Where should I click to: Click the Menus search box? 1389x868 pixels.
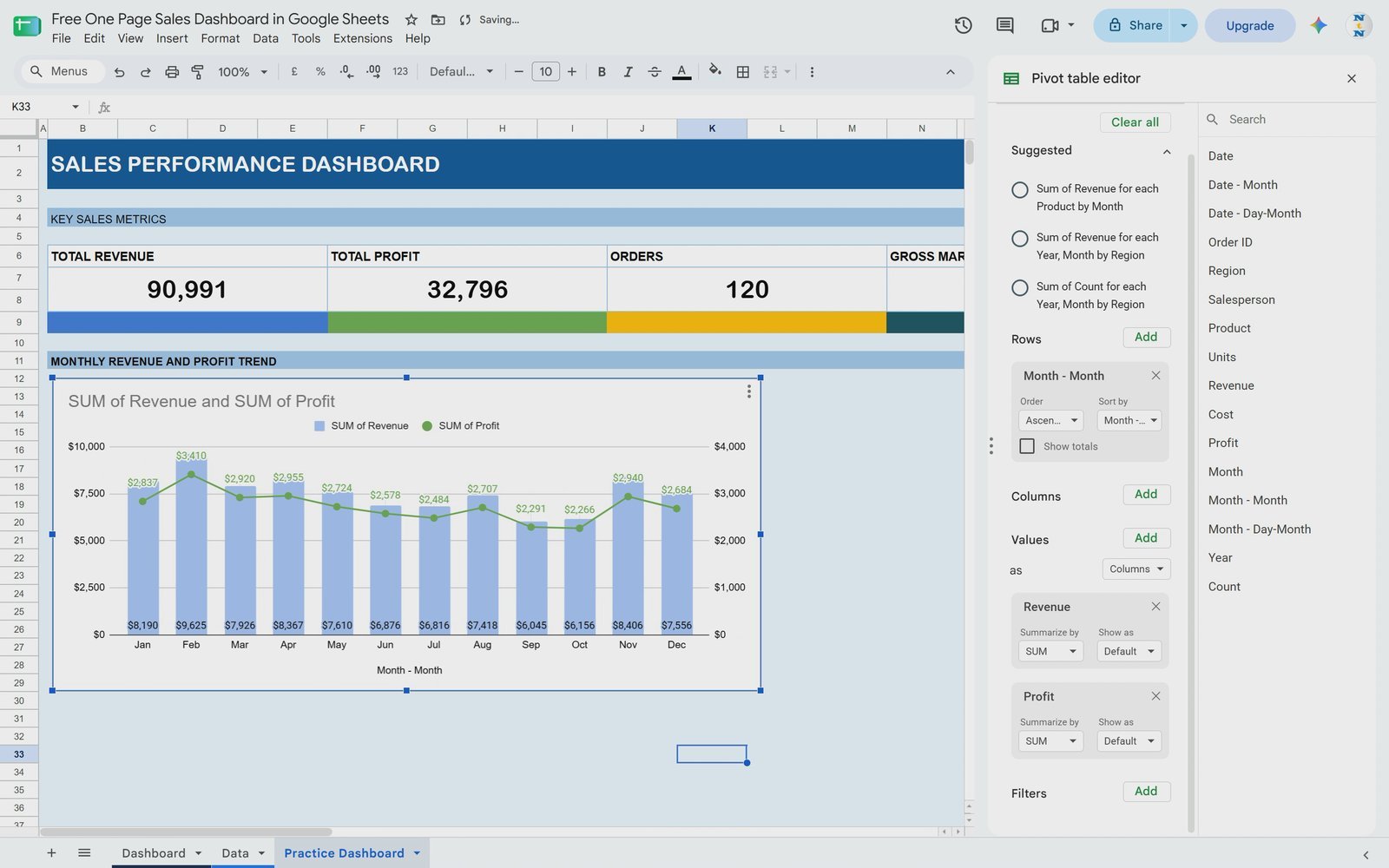point(61,71)
